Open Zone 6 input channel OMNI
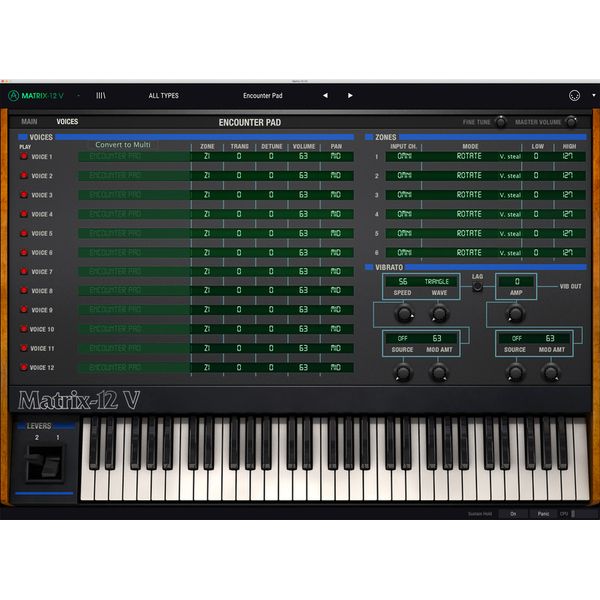This screenshot has width=600, height=600. [404, 253]
